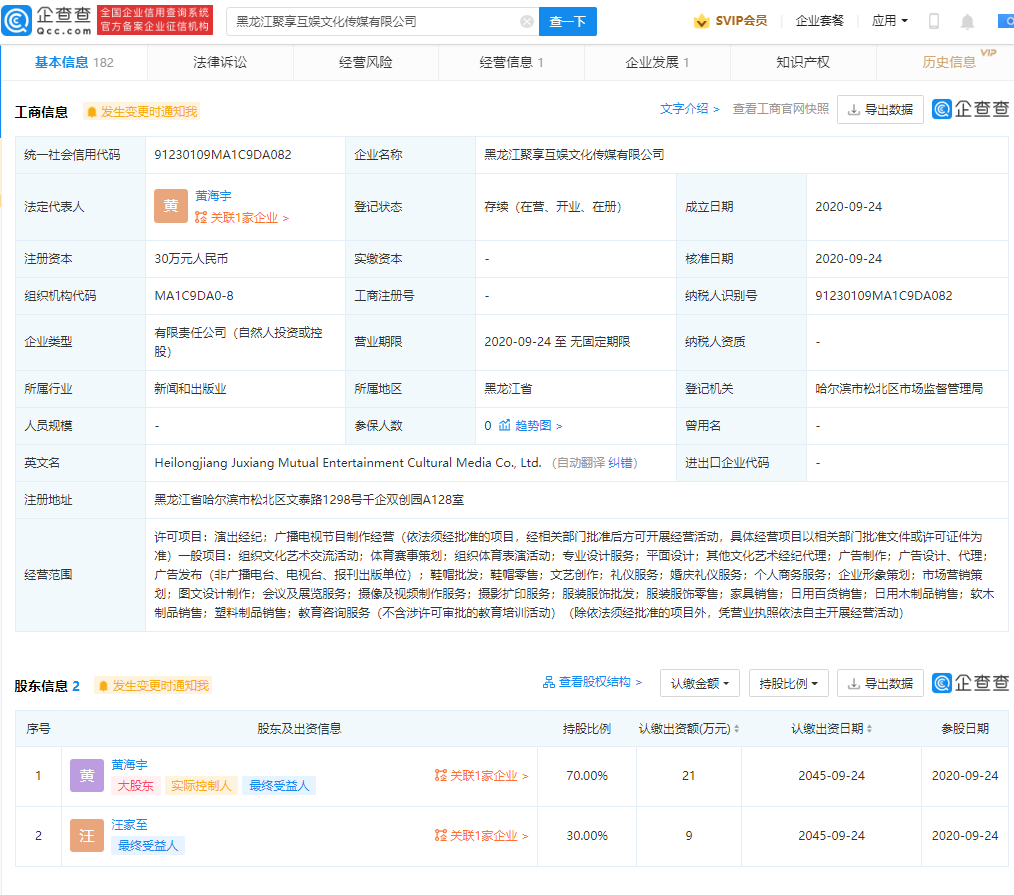This screenshot has height=895, width=1014.
Task: Click the SVIP会员 crown icon
Action: click(x=702, y=21)
